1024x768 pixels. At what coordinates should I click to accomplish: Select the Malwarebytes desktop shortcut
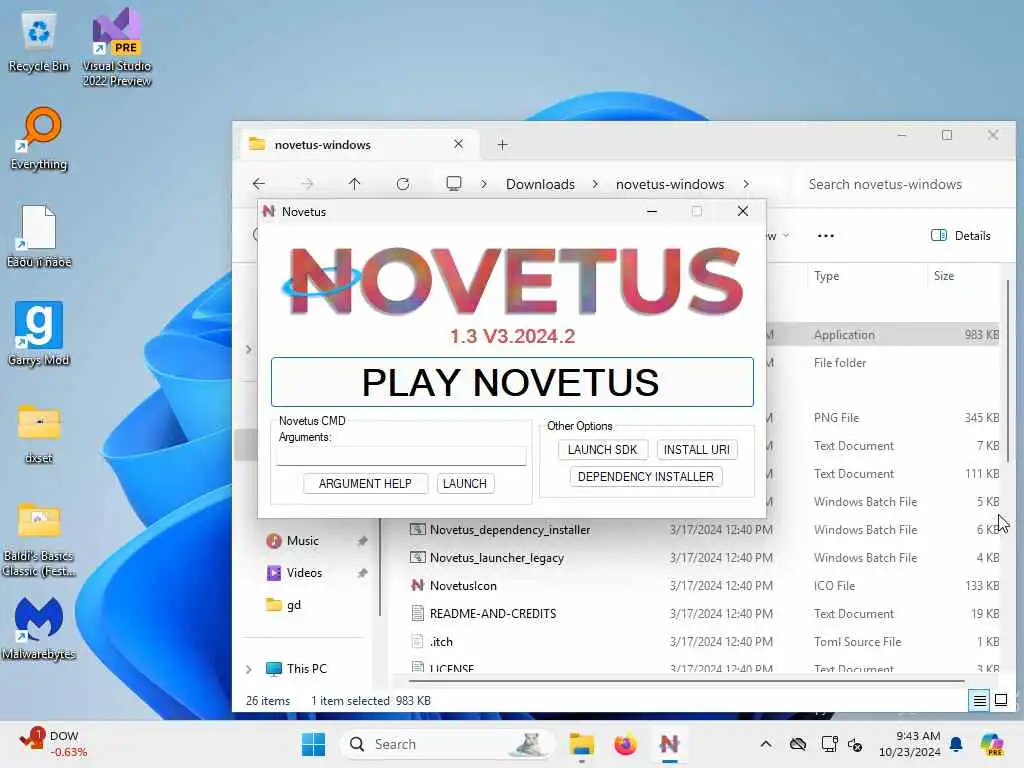pyautogui.click(x=39, y=628)
